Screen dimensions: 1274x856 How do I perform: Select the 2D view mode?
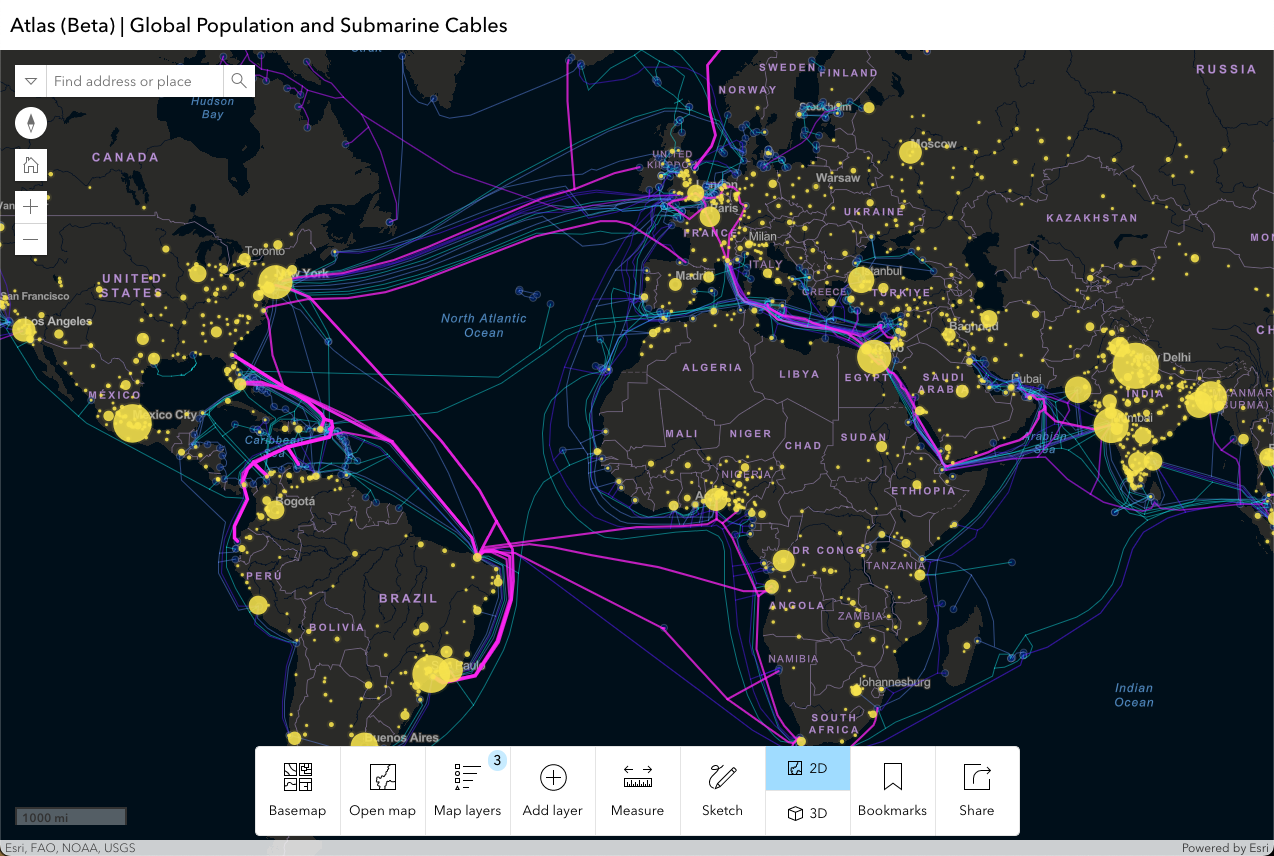(x=807, y=768)
